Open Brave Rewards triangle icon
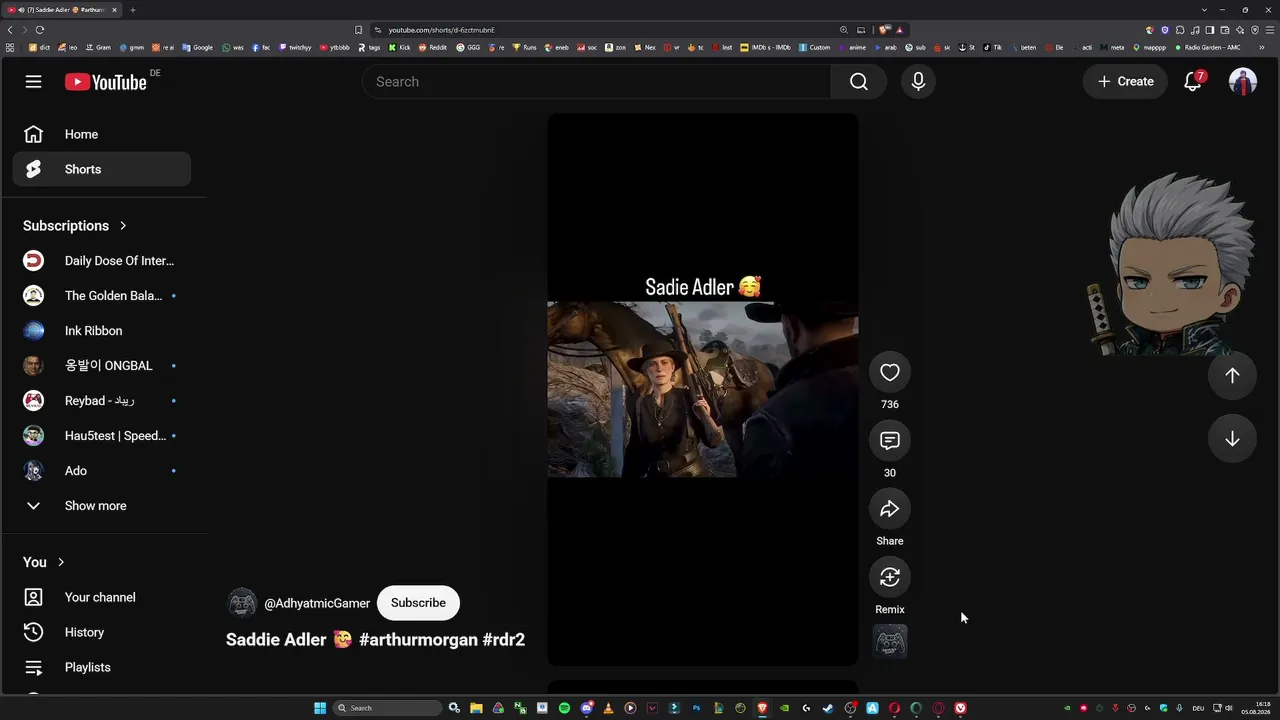This screenshot has width=1280, height=720. [899, 30]
